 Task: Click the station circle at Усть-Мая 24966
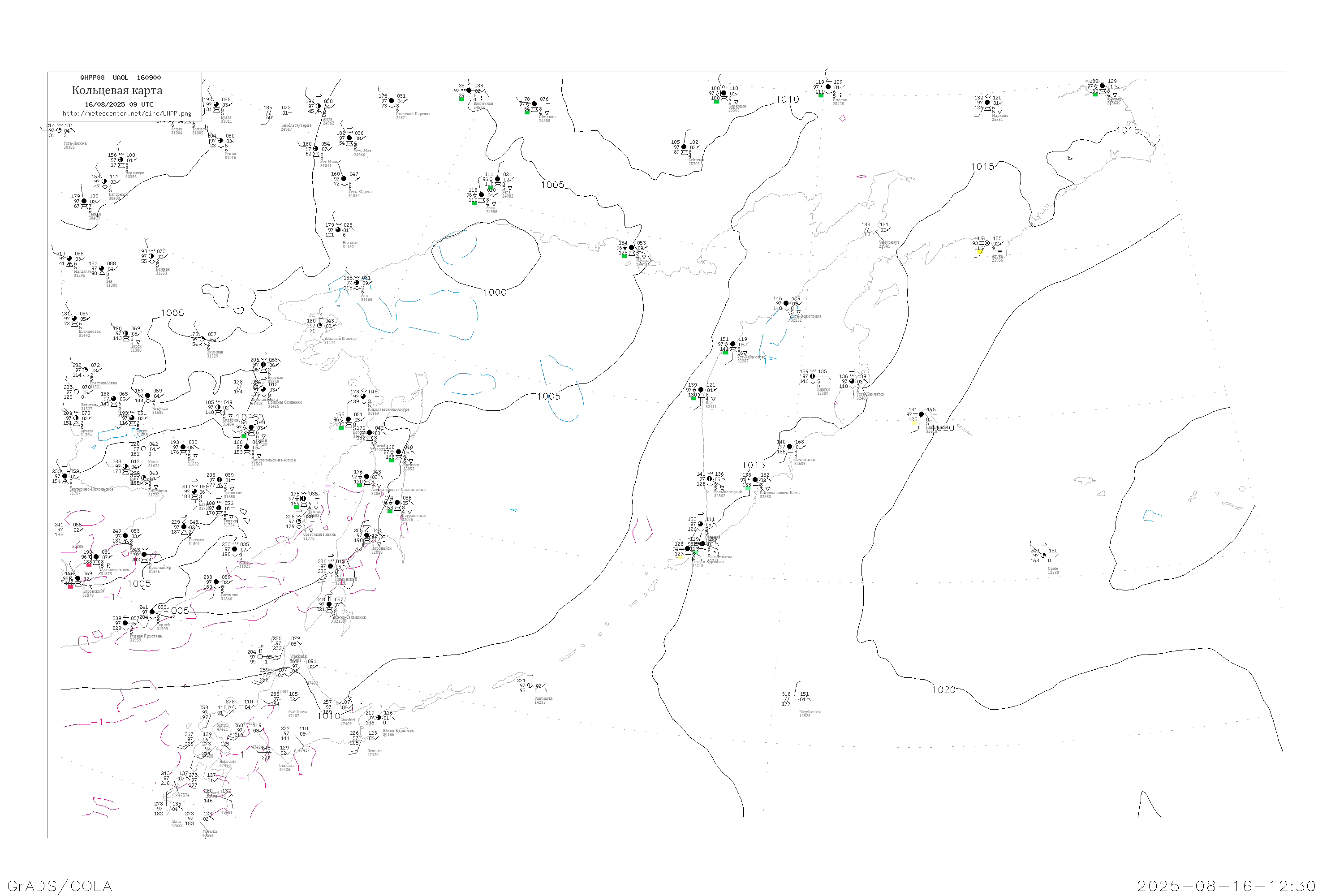click(350, 138)
